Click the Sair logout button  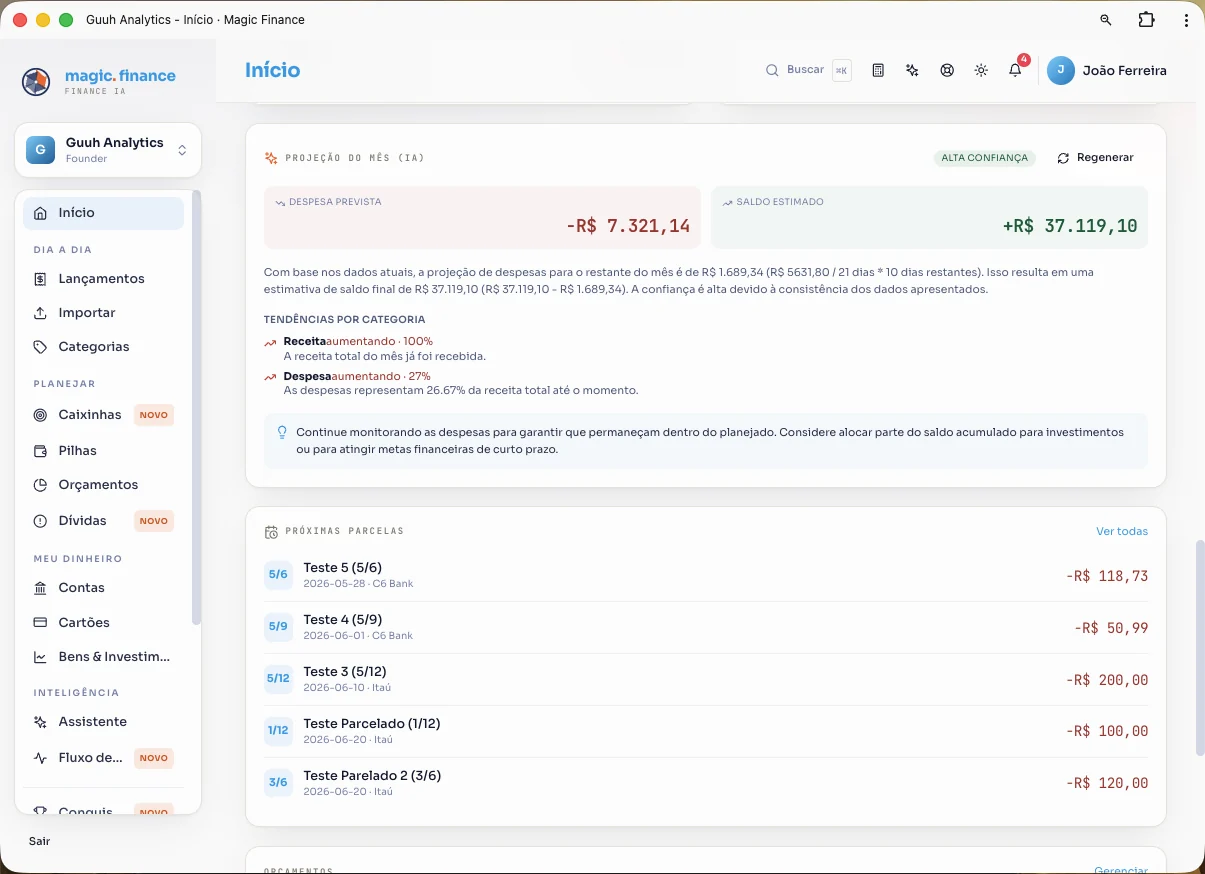pyautogui.click(x=40, y=841)
